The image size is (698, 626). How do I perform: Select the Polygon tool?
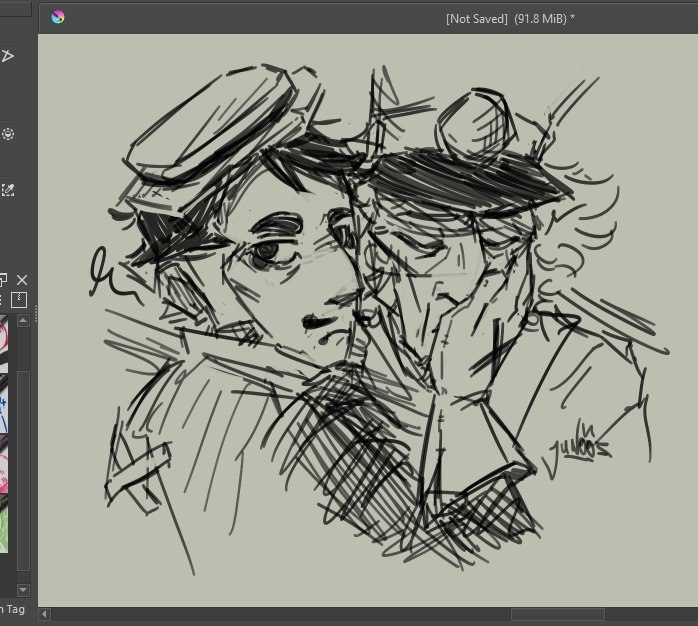[7, 56]
